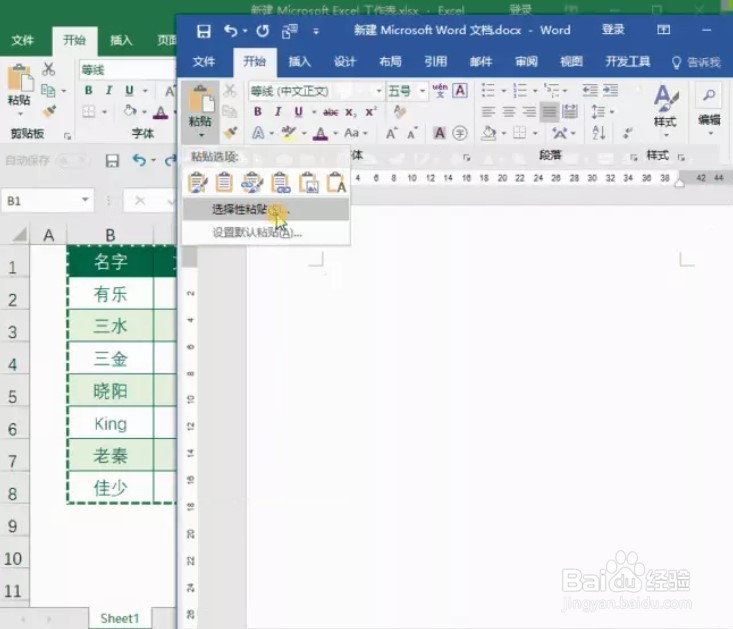Click Tell Me search box in Word
The height and width of the screenshot is (629, 733).
(x=696, y=62)
